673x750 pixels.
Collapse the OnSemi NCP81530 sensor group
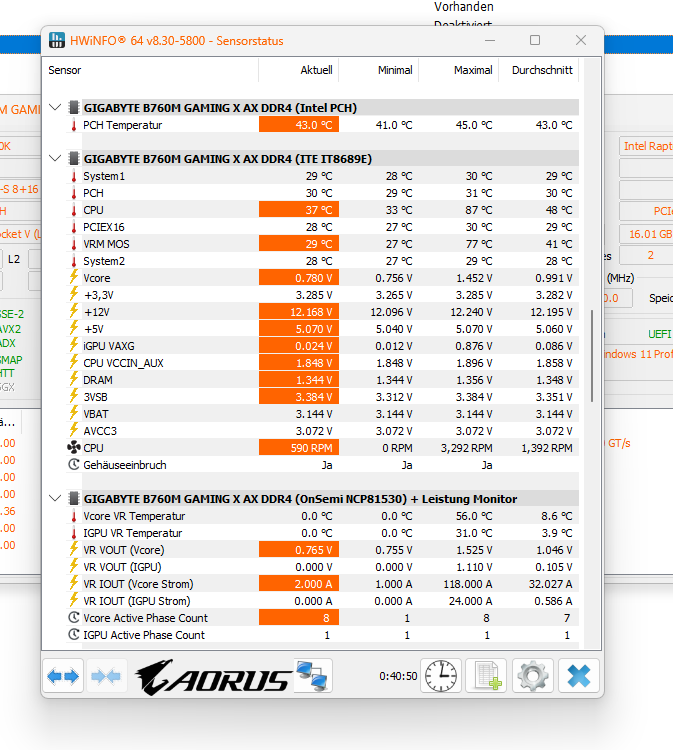tap(55, 498)
